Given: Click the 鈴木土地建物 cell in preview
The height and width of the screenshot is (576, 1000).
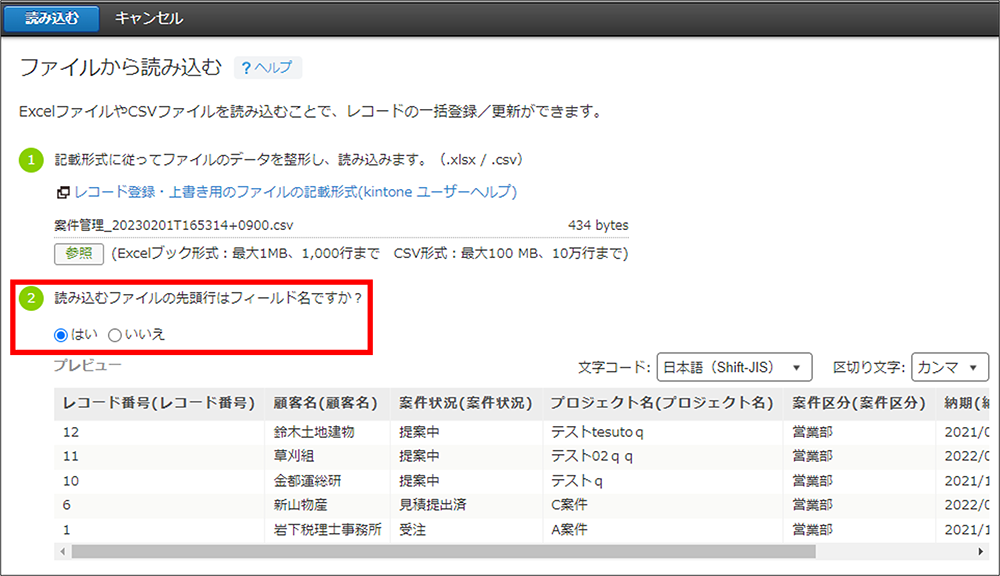Looking at the screenshot, I should (314, 432).
